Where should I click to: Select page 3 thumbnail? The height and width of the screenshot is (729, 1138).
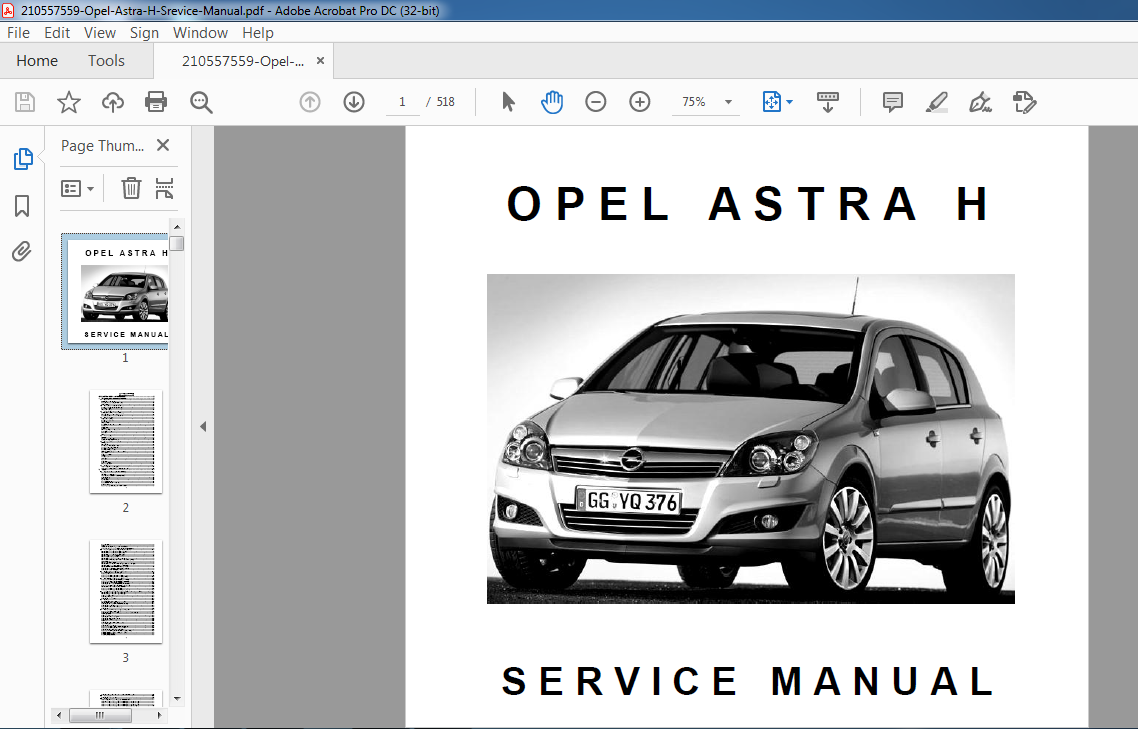(x=126, y=591)
